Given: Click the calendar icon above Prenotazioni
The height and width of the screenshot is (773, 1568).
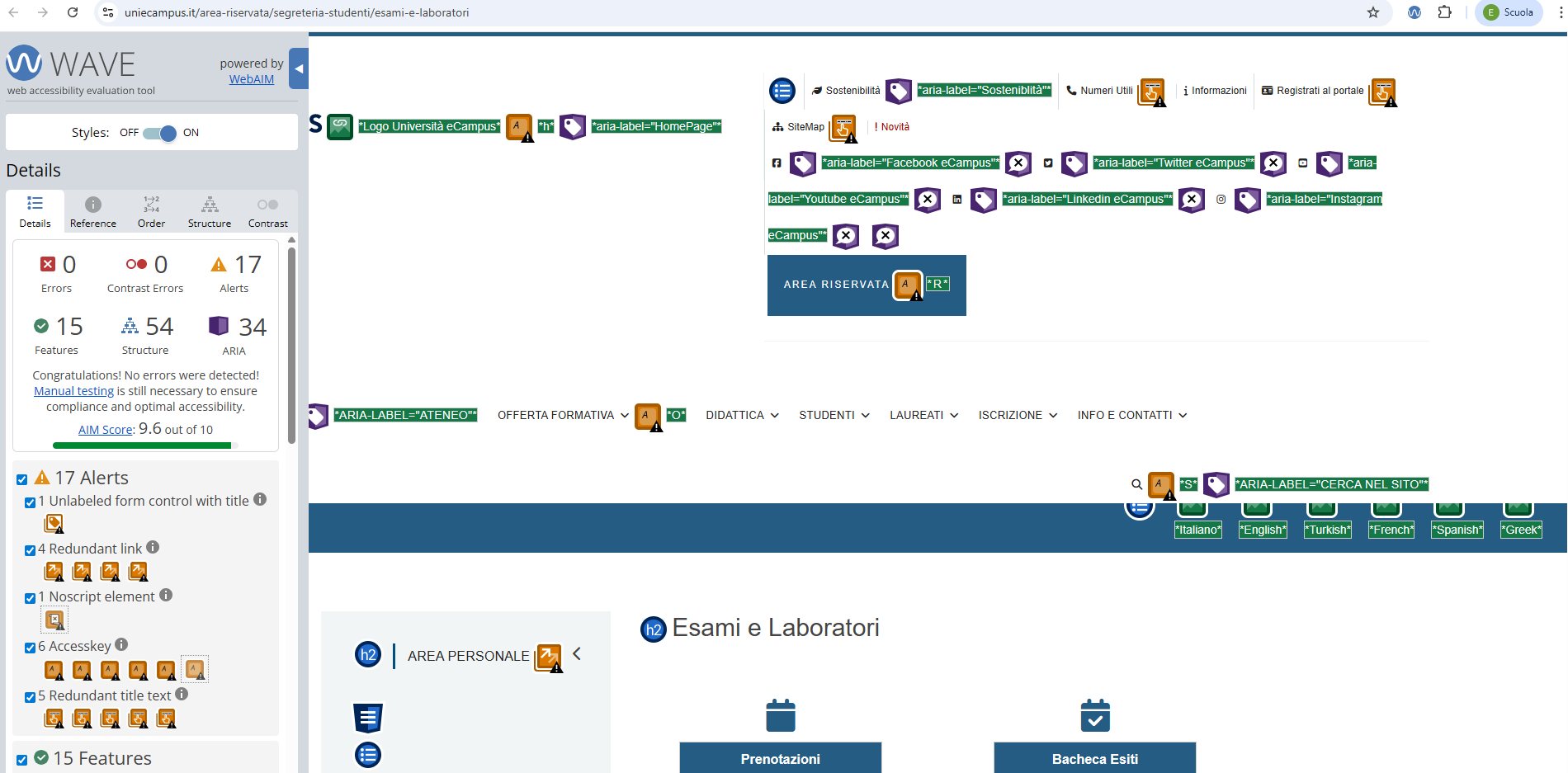Looking at the screenshot, I should tap(781, 715).
